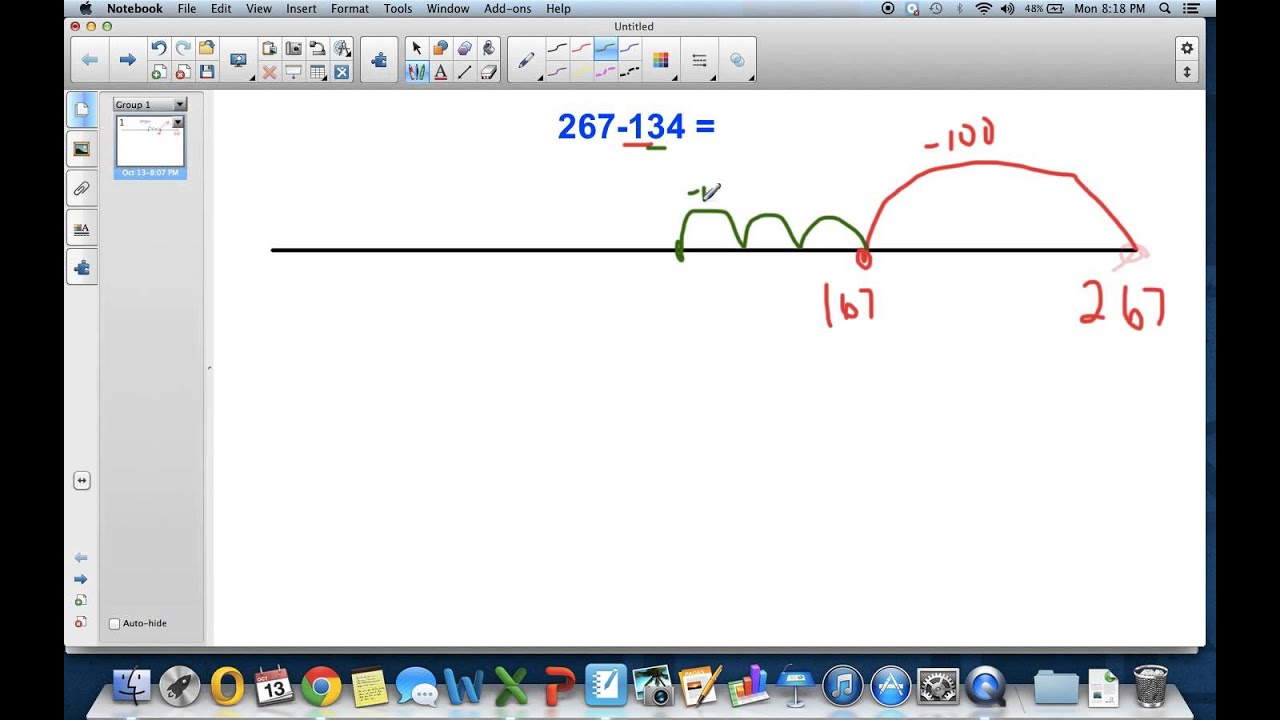Image resolution: width=1280 pixels, height=720 pixels.
Task: Open the transparency settings control
Action: click(737, 60)
